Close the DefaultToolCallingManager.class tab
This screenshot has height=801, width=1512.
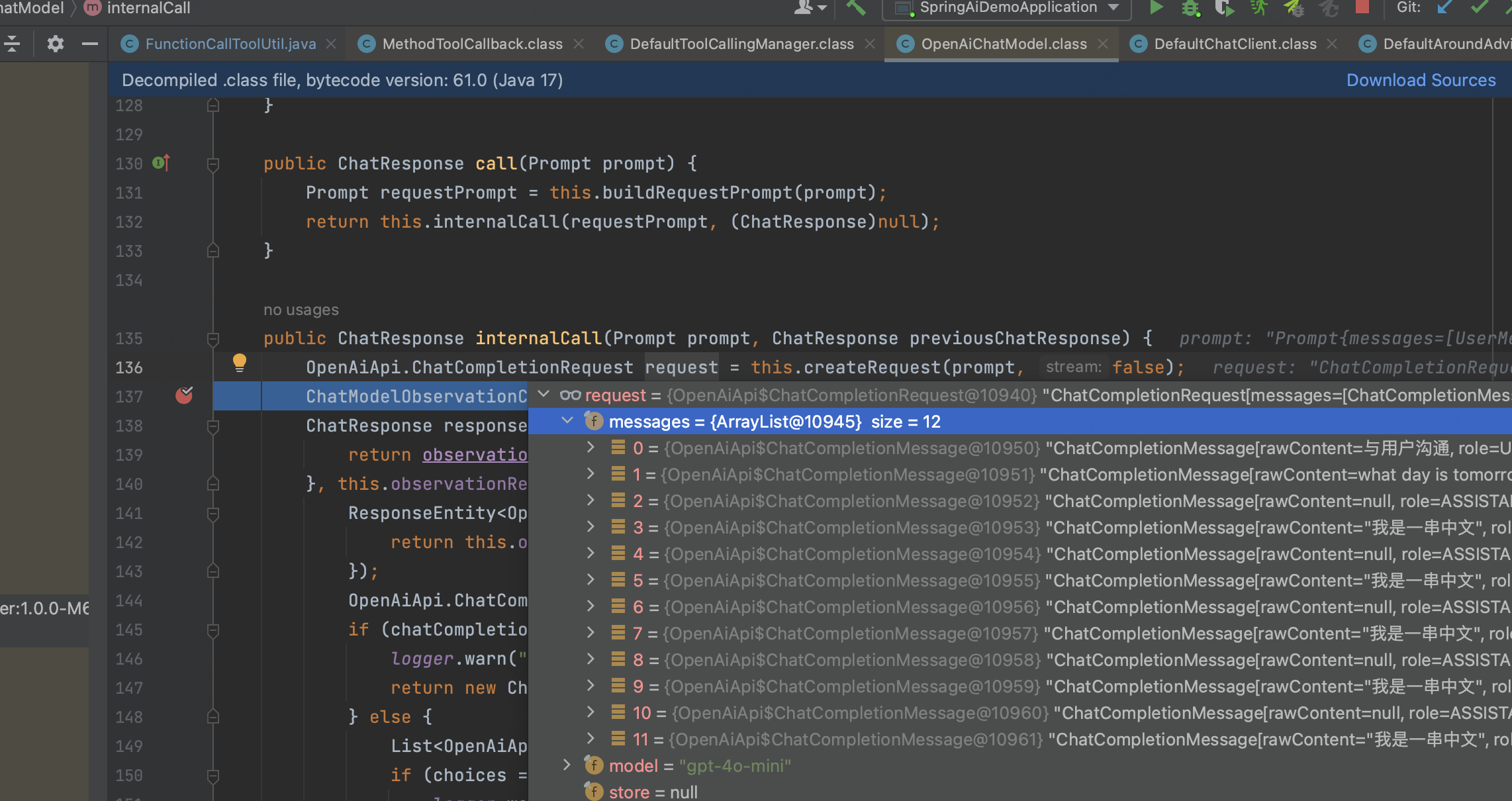pyautogui.click(x=870, y=44)
